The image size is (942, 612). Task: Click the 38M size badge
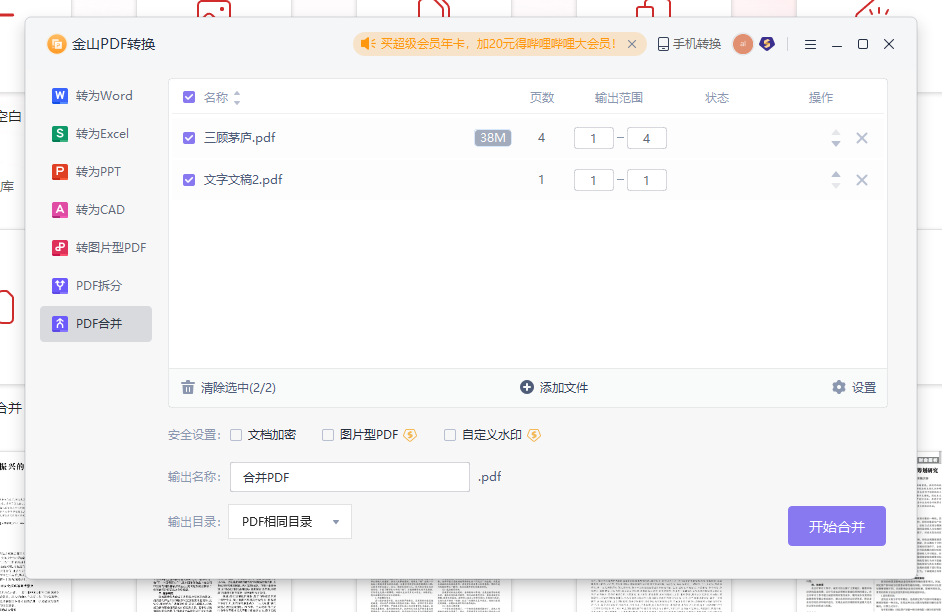click(x=493, y=138)
